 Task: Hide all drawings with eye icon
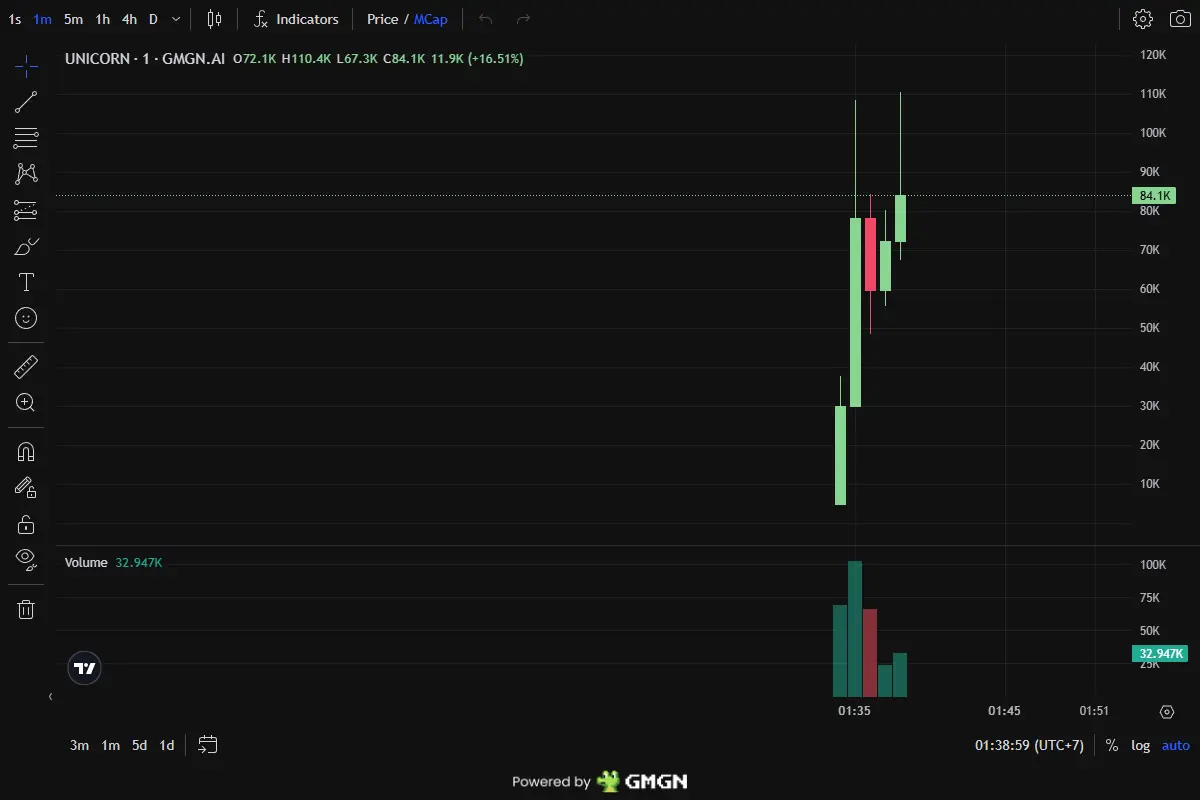pos(26,560)
